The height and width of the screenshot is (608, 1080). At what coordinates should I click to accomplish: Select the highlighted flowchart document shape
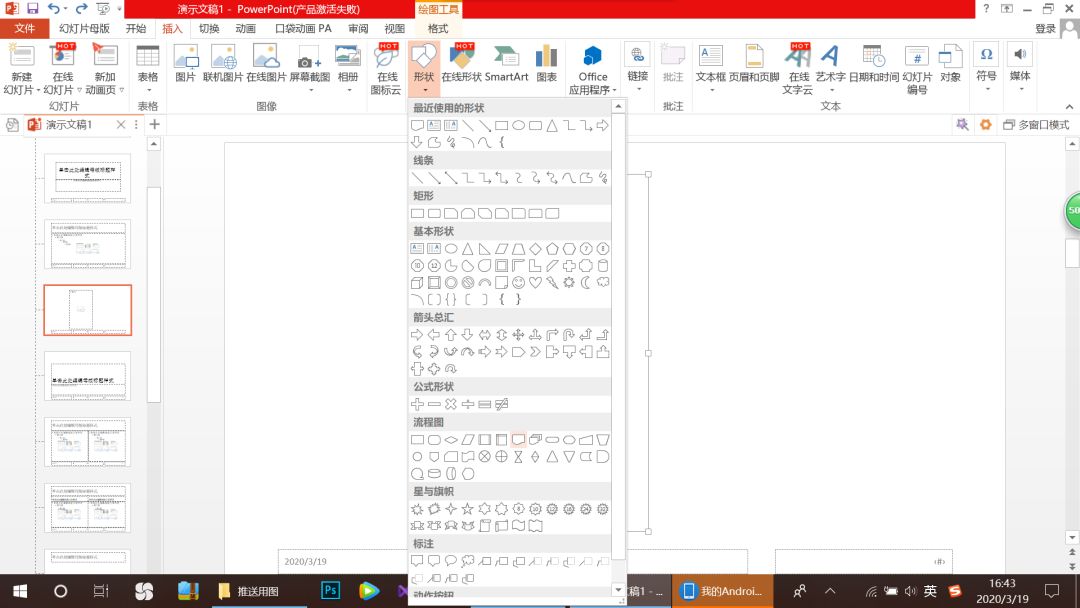[x=518, y=439]
